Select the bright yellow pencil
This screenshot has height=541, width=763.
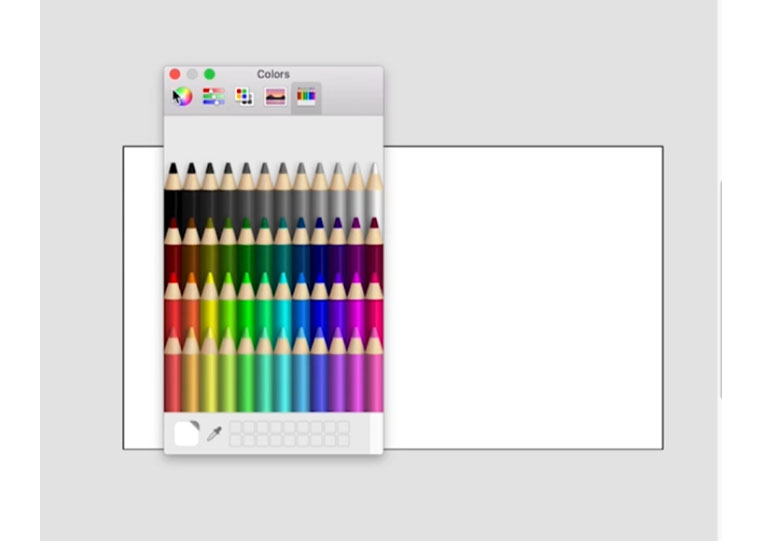pos(210,309)
